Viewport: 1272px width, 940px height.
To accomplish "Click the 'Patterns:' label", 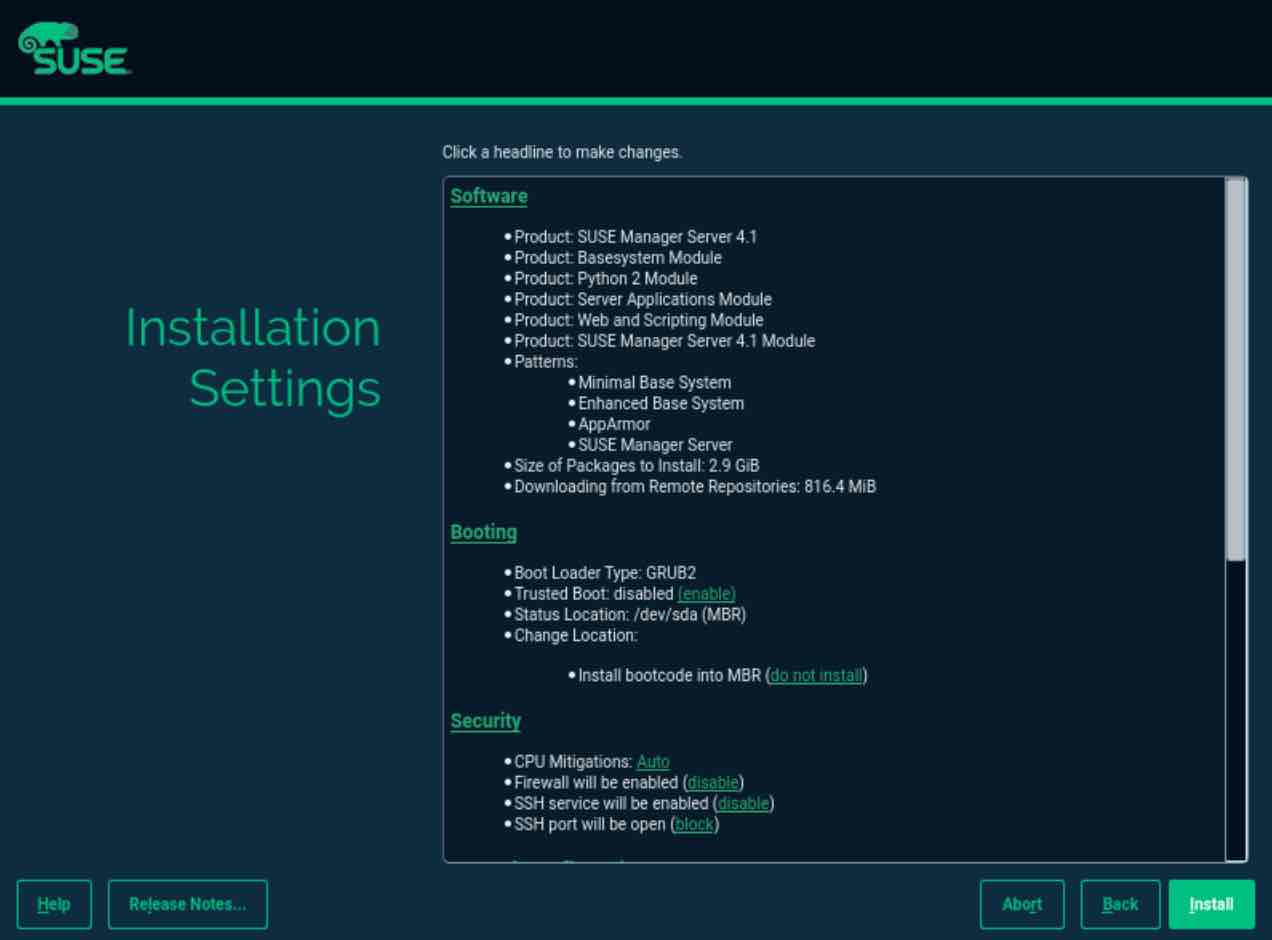I will [x=546, y=362].
